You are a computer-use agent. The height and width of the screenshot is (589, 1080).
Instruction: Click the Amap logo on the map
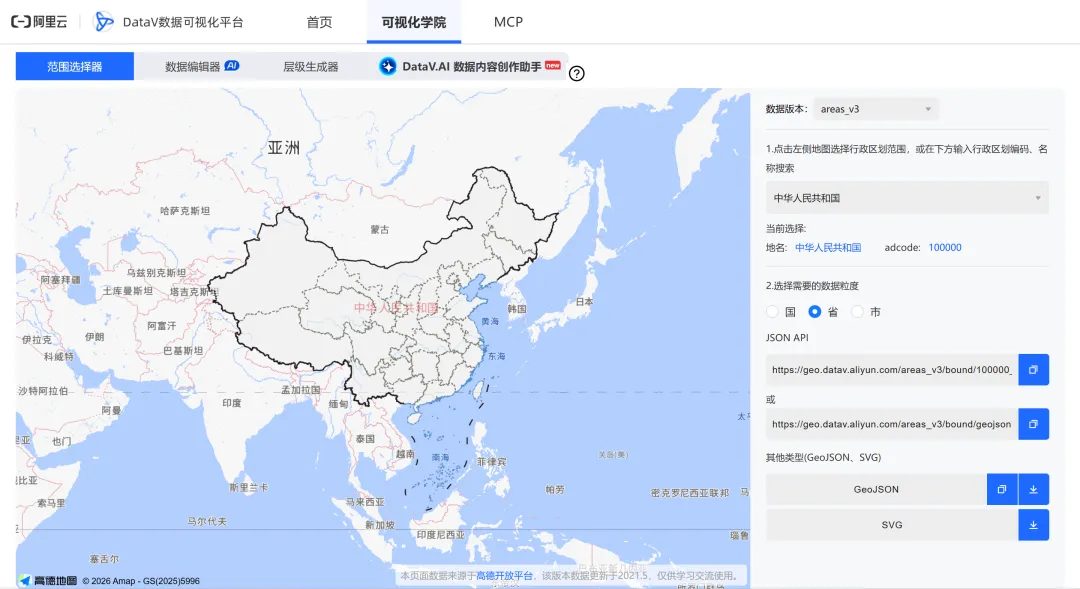click(48, 581)
